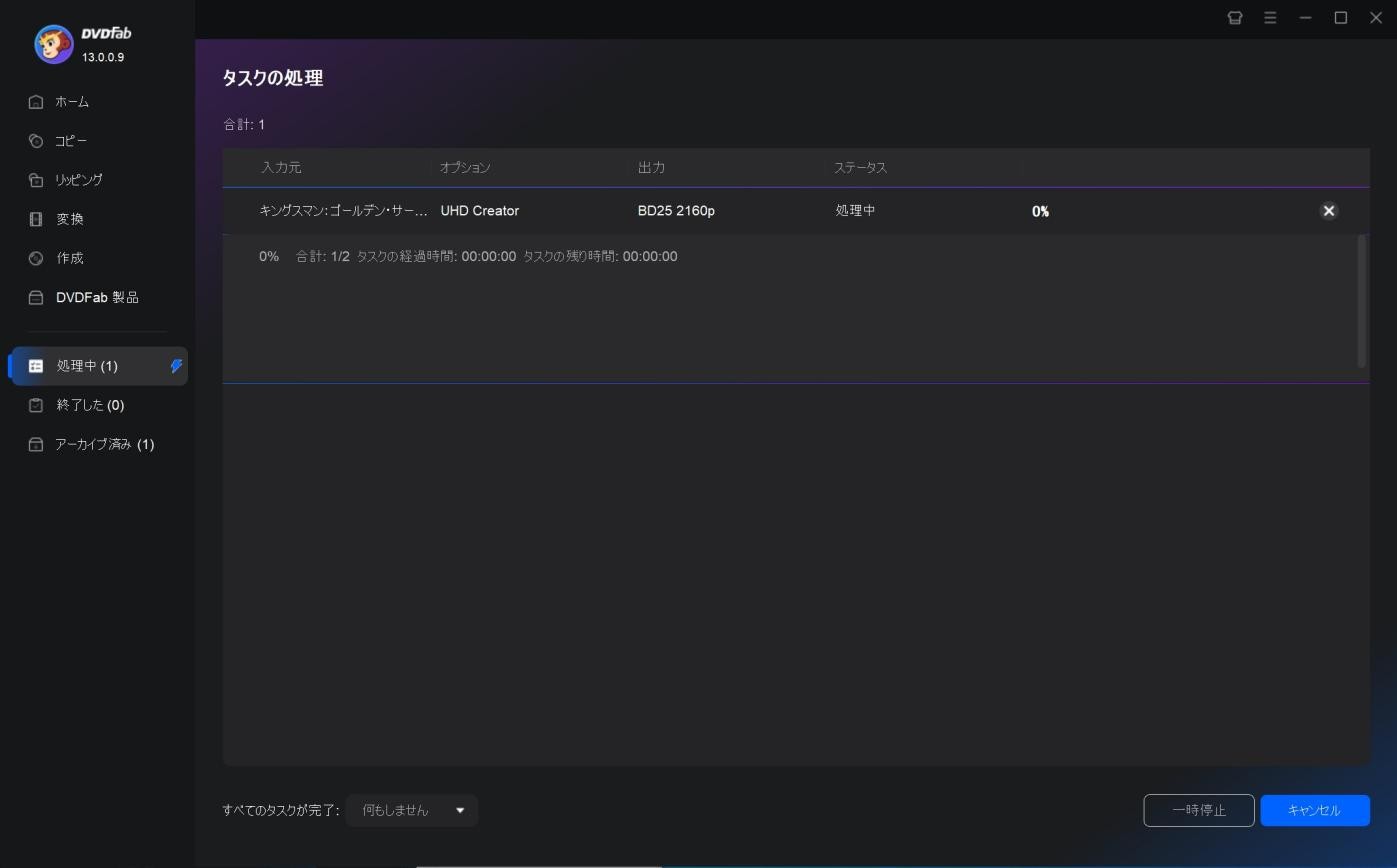Minimize the DVDFab window
Image resolution: width=1397 pixels, height=868 pixels.
coord(1305,18)
